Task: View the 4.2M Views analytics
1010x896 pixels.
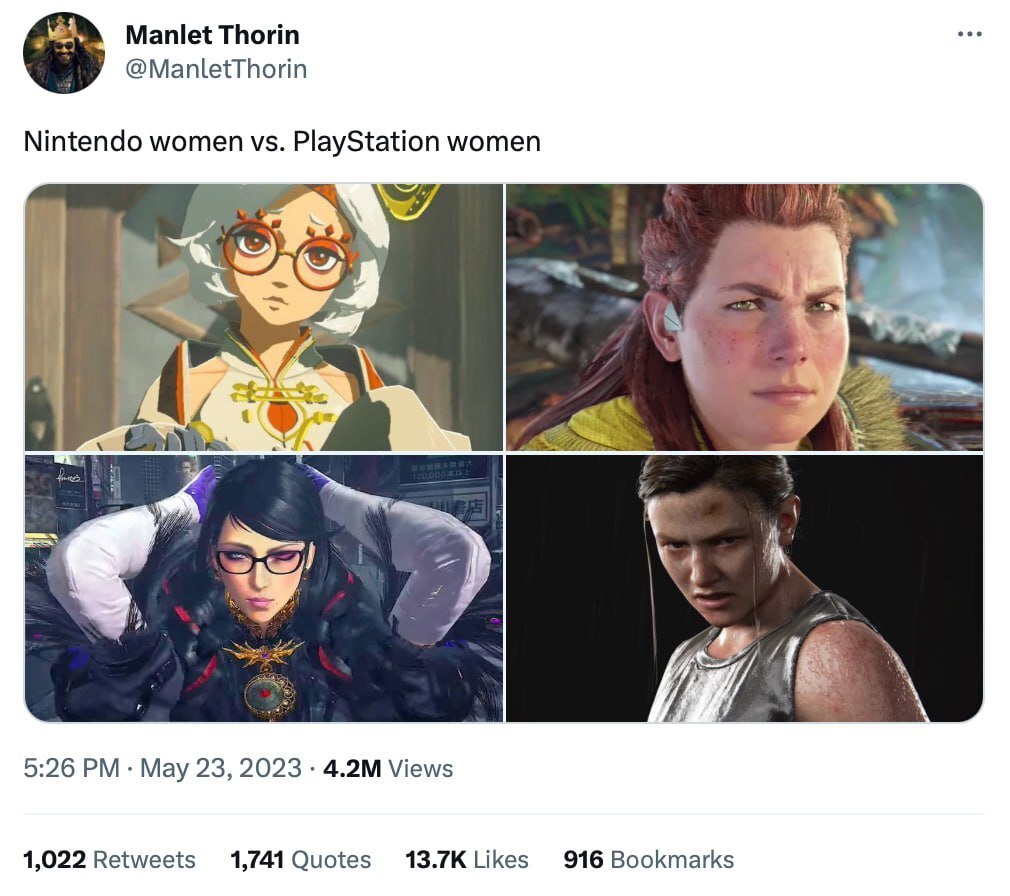Action: click(388, 769)
